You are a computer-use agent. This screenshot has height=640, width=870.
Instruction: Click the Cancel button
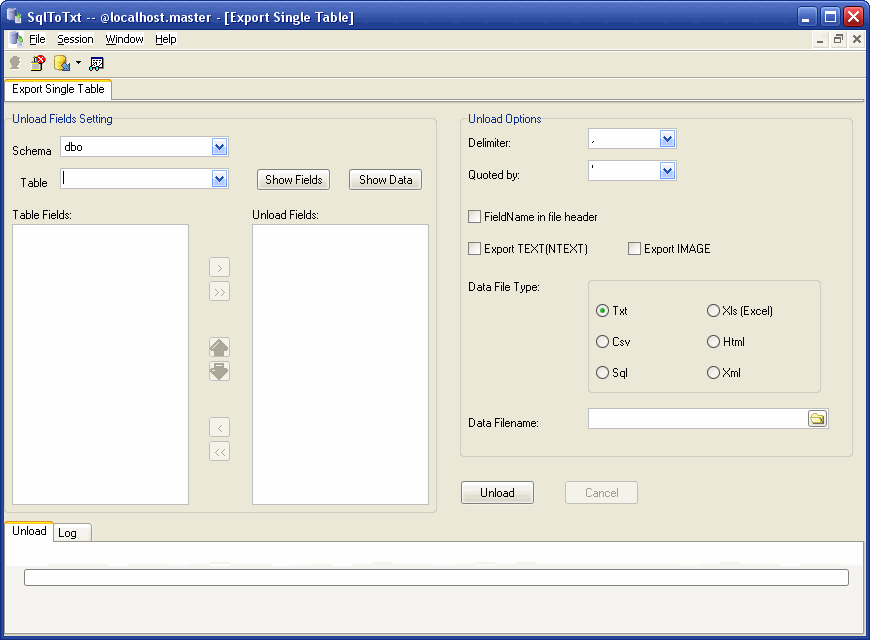[x=601, y=493]
